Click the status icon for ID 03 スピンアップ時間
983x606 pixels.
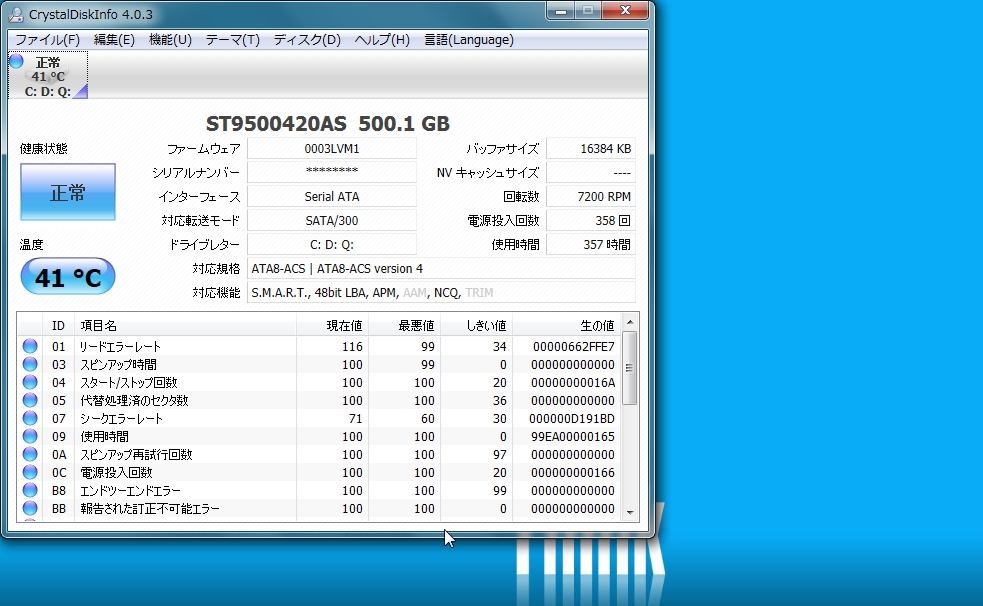[x=29, y=364]
